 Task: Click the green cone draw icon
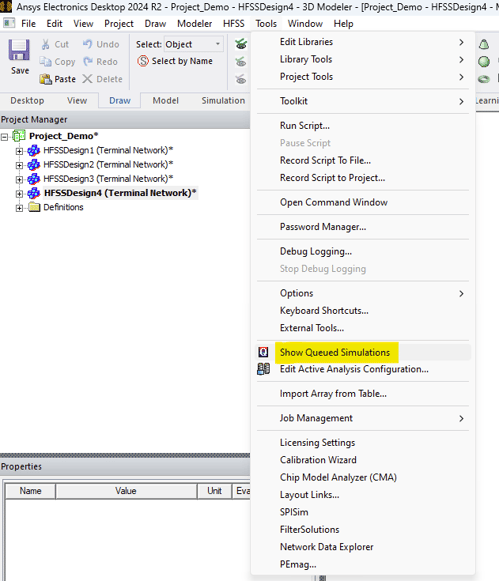pyautogui.click(x=484, y=44)
